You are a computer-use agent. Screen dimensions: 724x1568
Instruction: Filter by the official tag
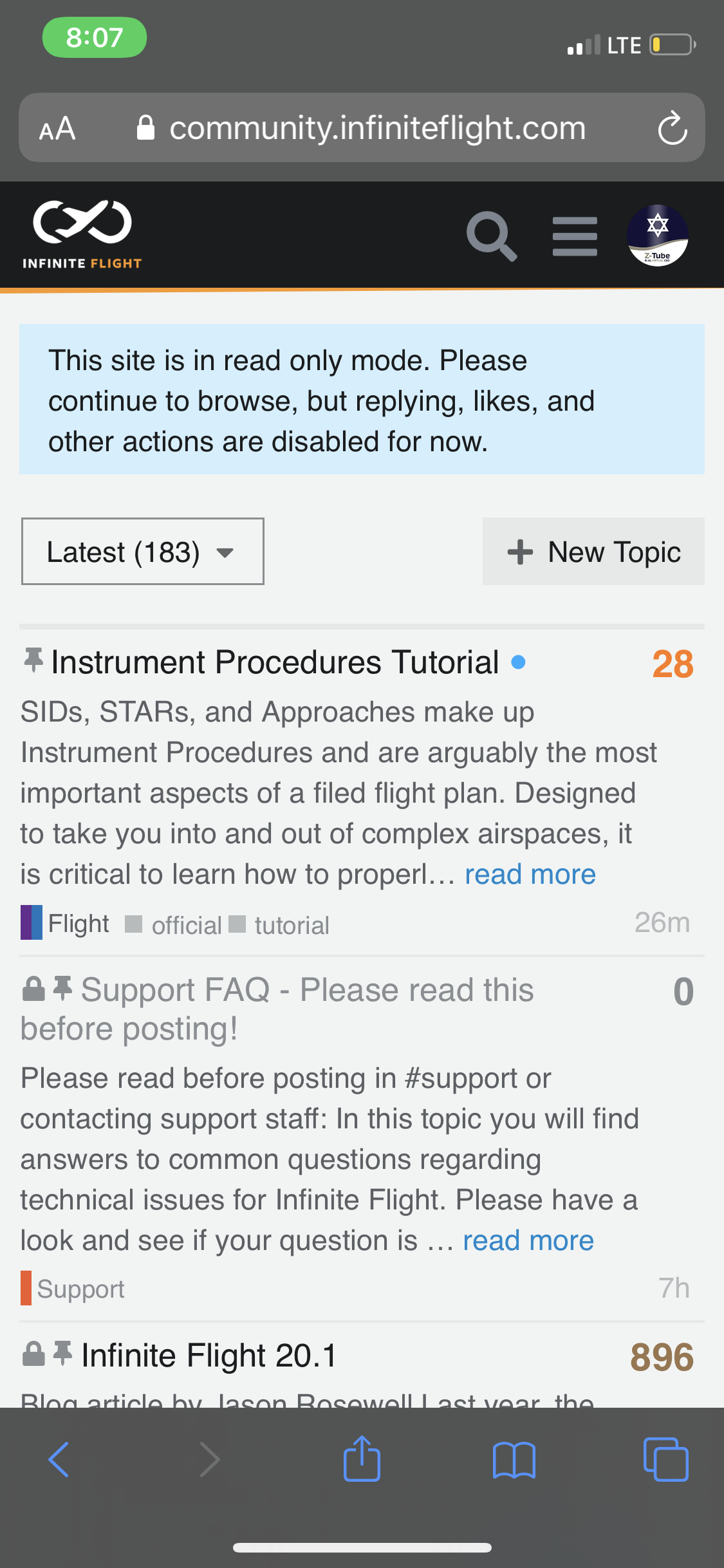(187, 926)
